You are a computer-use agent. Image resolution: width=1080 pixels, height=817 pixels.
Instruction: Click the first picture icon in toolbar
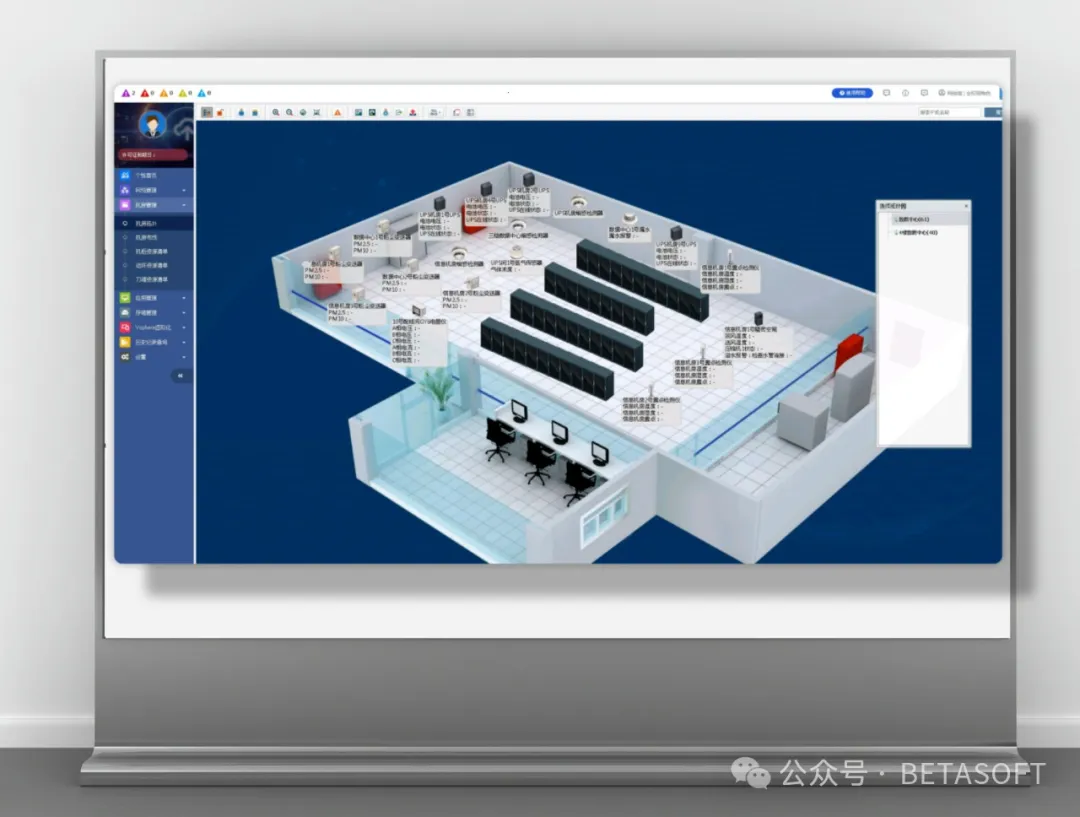pos(358,112)
